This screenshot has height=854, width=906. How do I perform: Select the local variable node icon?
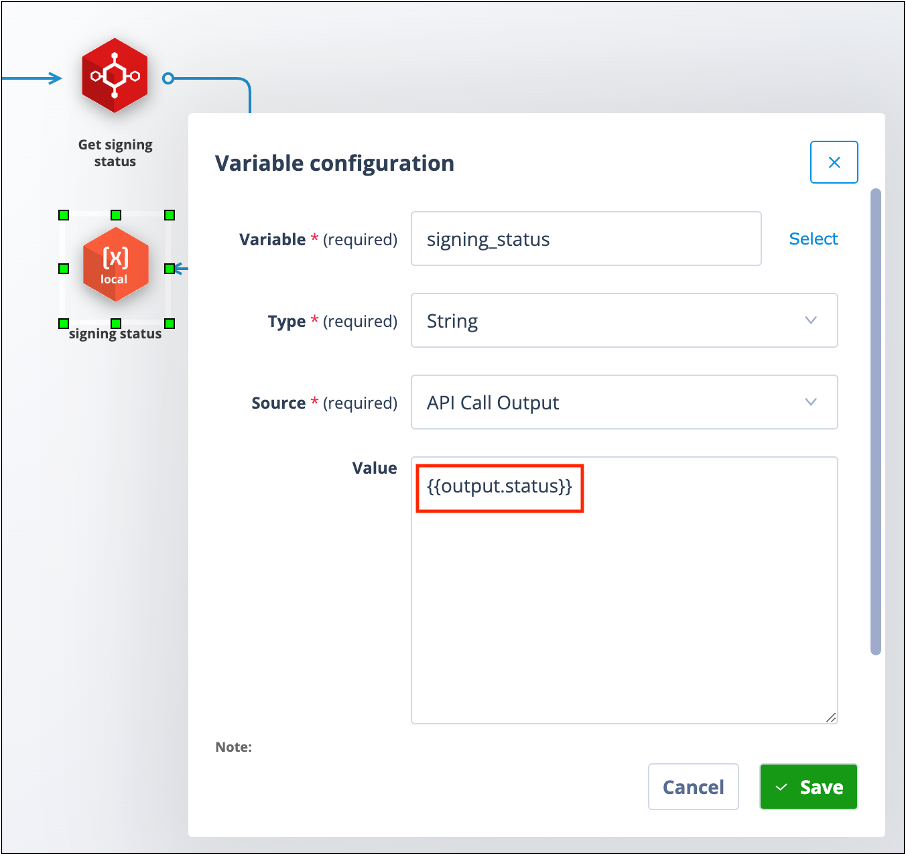(116, 265)
